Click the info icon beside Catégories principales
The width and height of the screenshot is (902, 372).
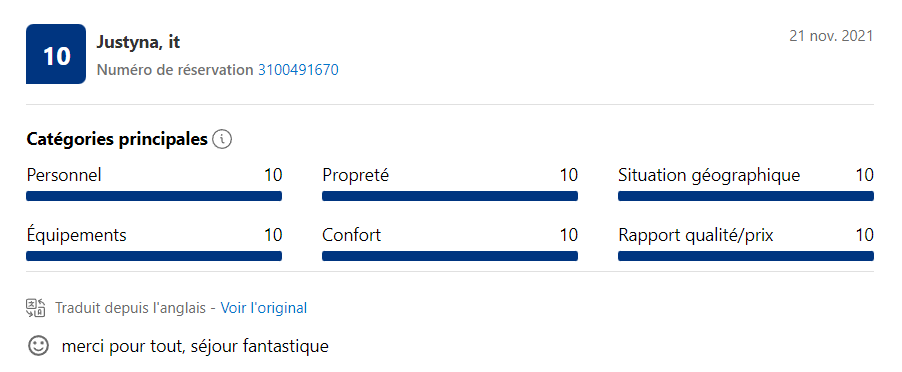point(222,139)
